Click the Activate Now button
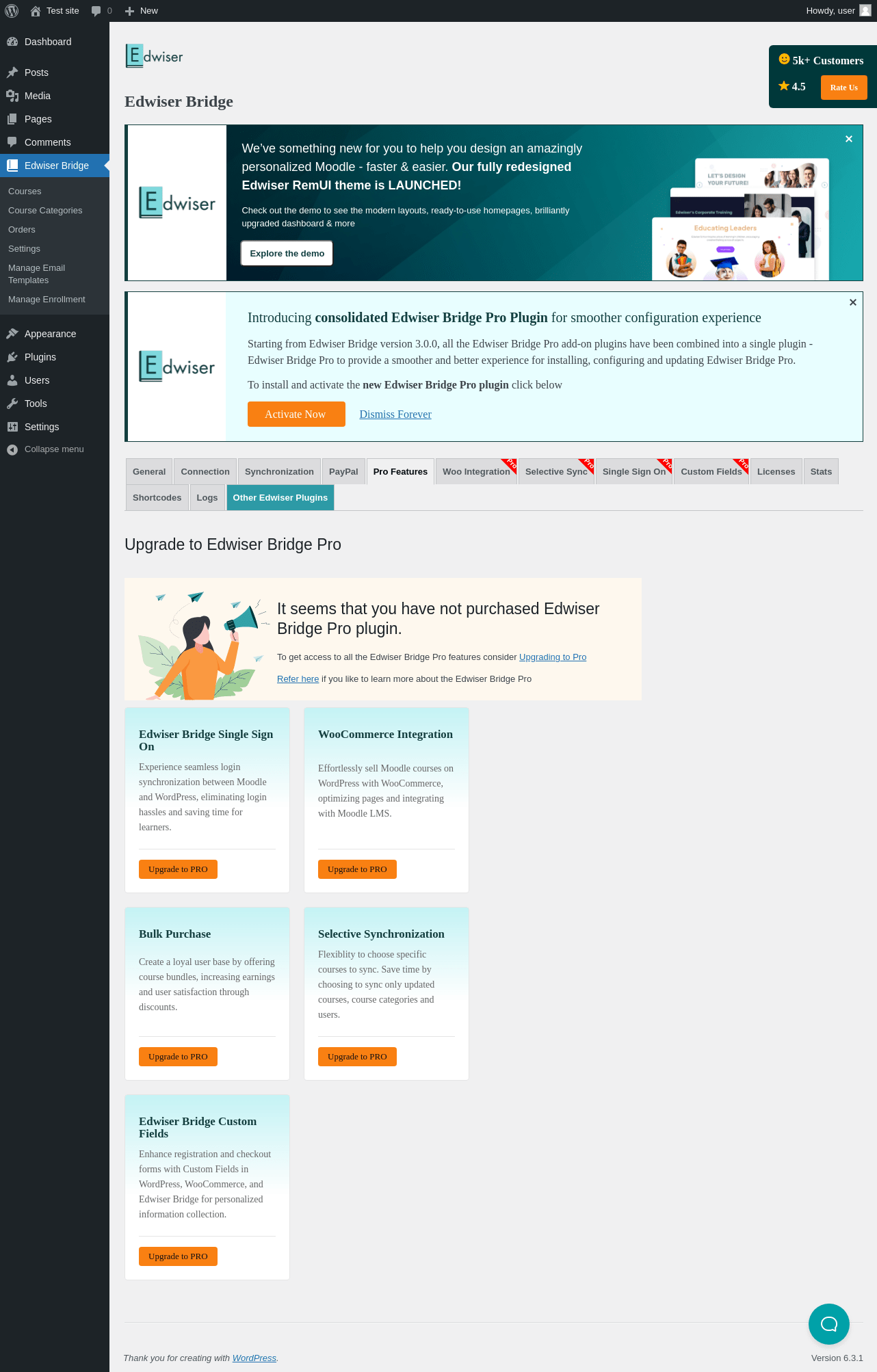The image size is (877, 1372). coord(296,414)
